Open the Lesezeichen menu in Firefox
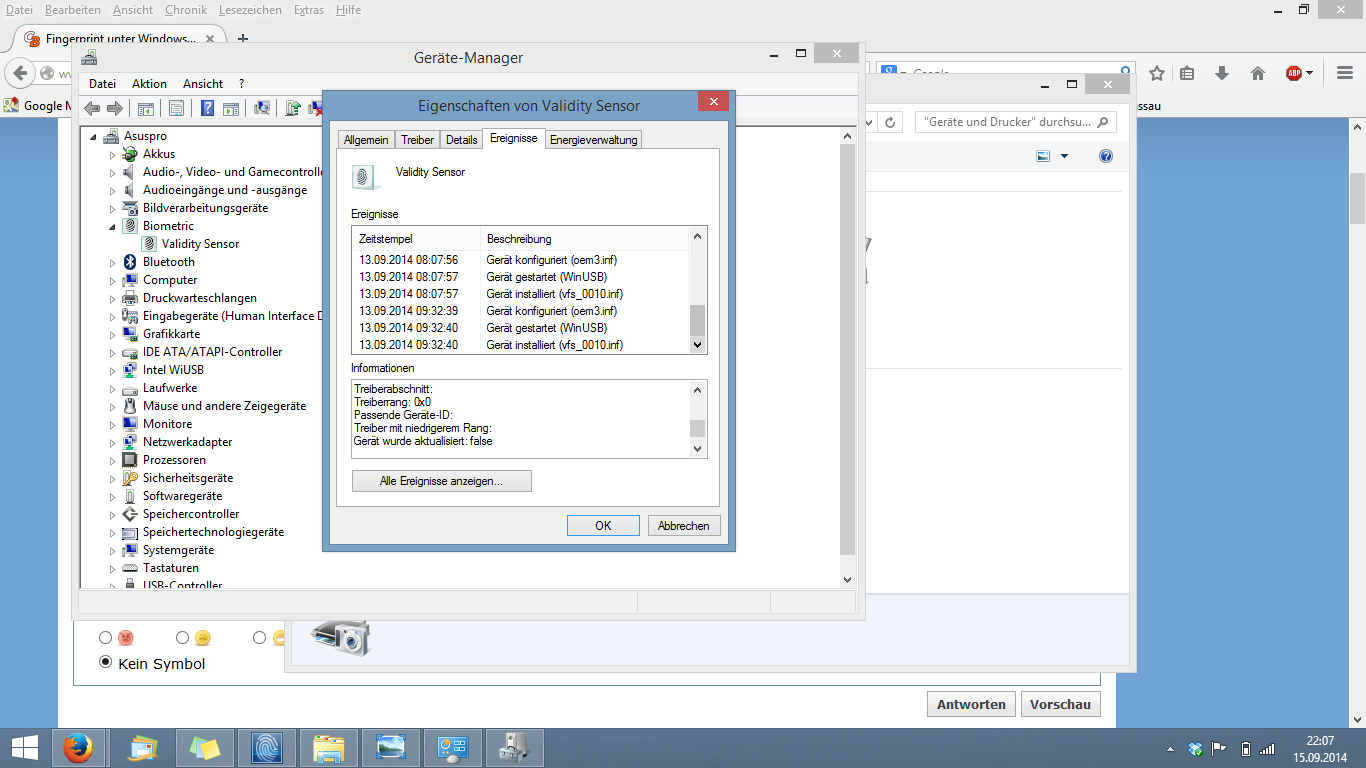 coord(251,9)
